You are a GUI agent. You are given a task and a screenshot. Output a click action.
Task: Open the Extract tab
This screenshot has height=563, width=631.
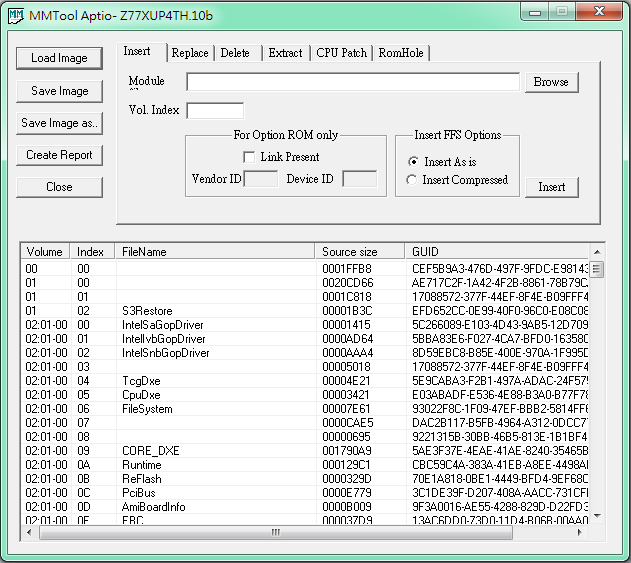pyautogui.click(x=285, y=53)
